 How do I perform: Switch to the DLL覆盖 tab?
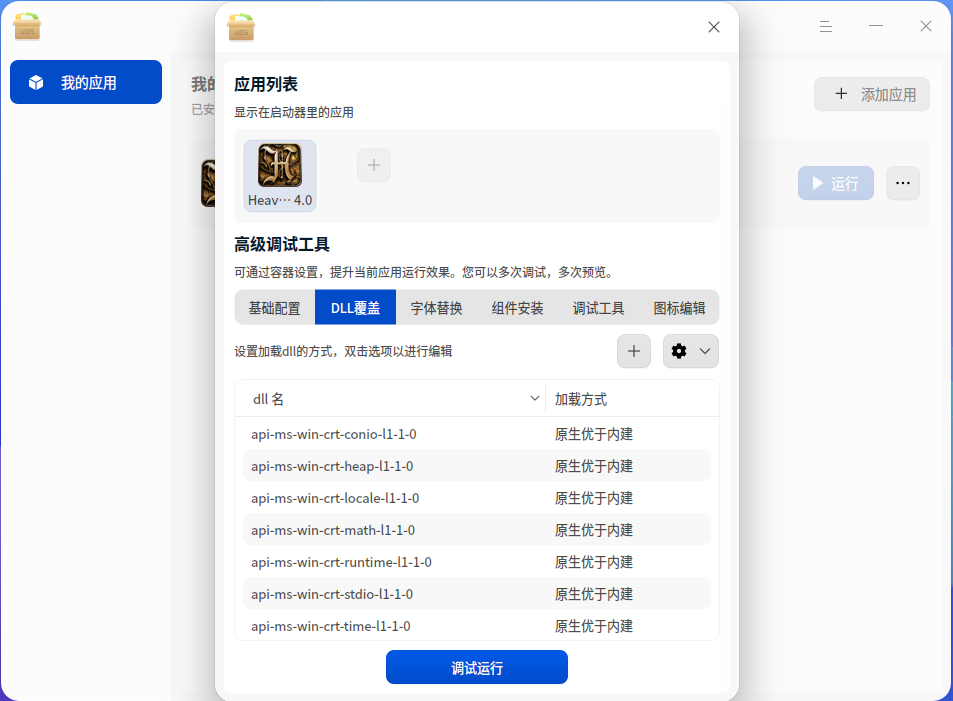[x=356, y=308]
